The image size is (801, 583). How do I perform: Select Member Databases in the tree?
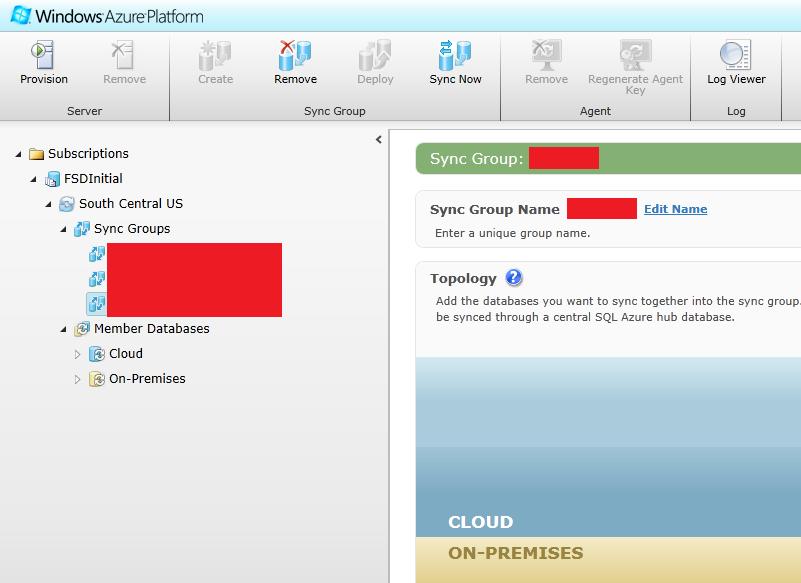click(152, 329)
